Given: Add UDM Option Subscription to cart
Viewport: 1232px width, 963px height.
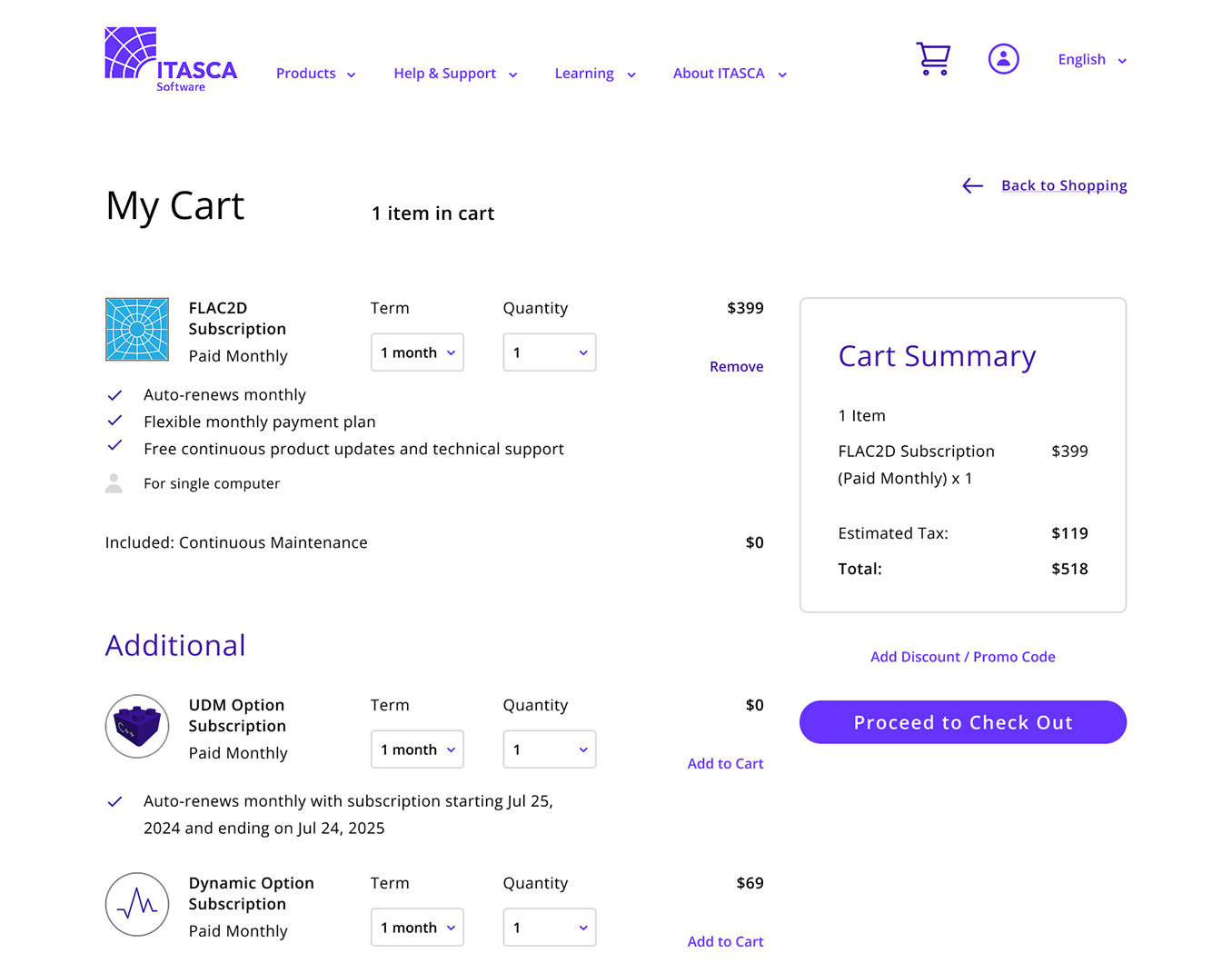Looking at the screenshot, I should [x=725, y=763].
